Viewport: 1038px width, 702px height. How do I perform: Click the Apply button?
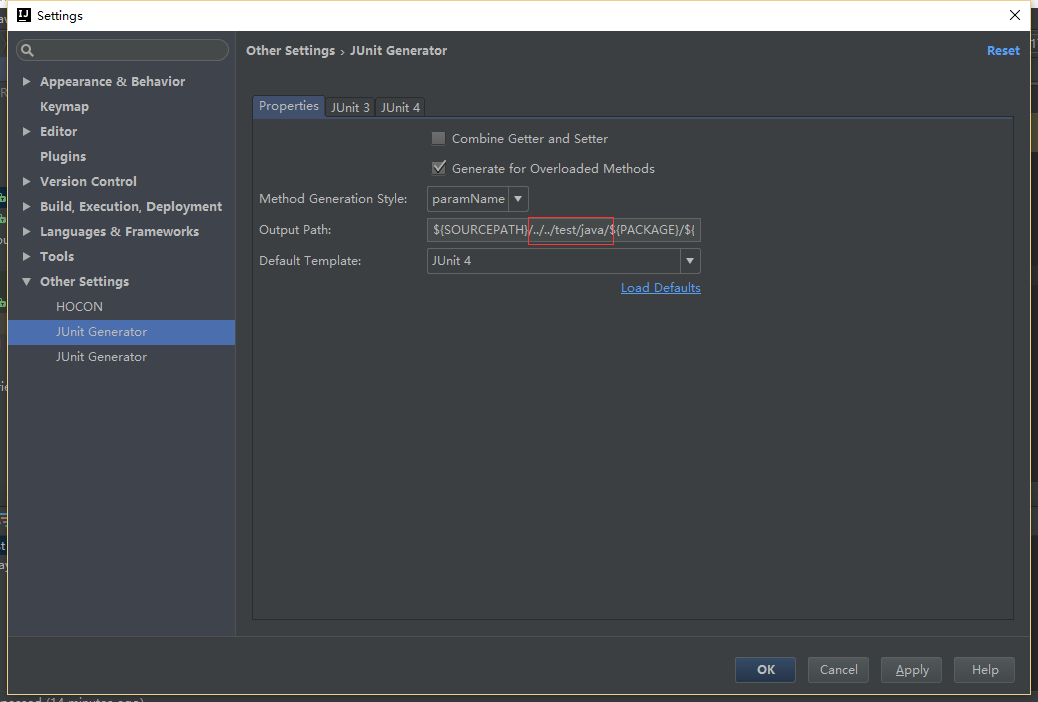(x=912, y=670)
